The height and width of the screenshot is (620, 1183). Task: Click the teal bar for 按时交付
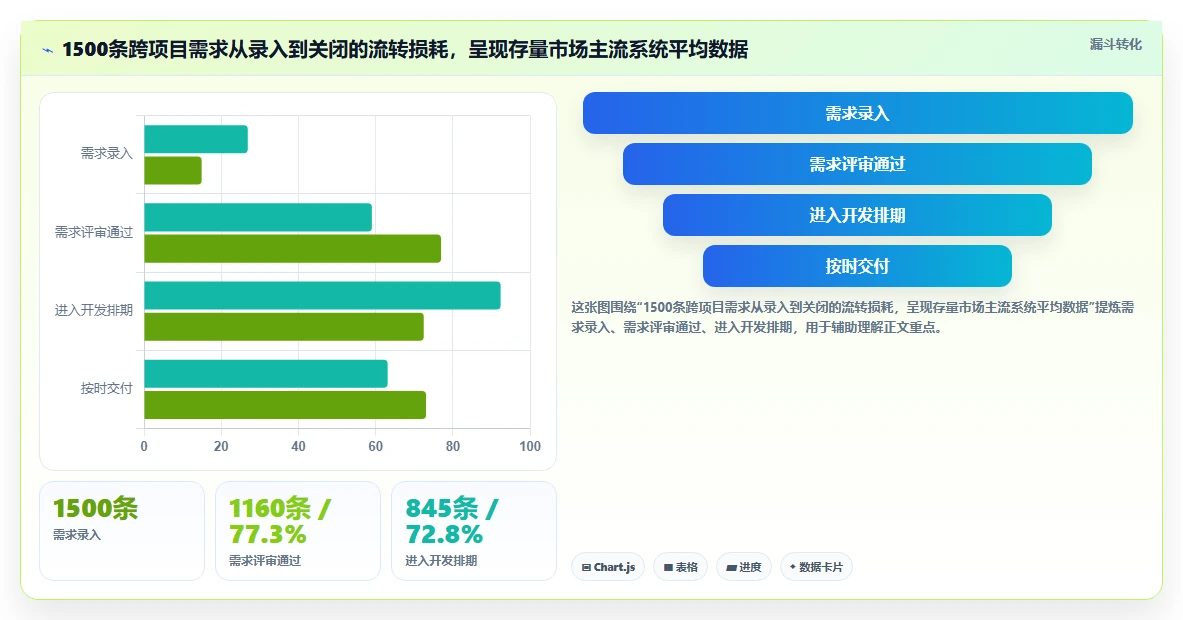pos(266,374)
